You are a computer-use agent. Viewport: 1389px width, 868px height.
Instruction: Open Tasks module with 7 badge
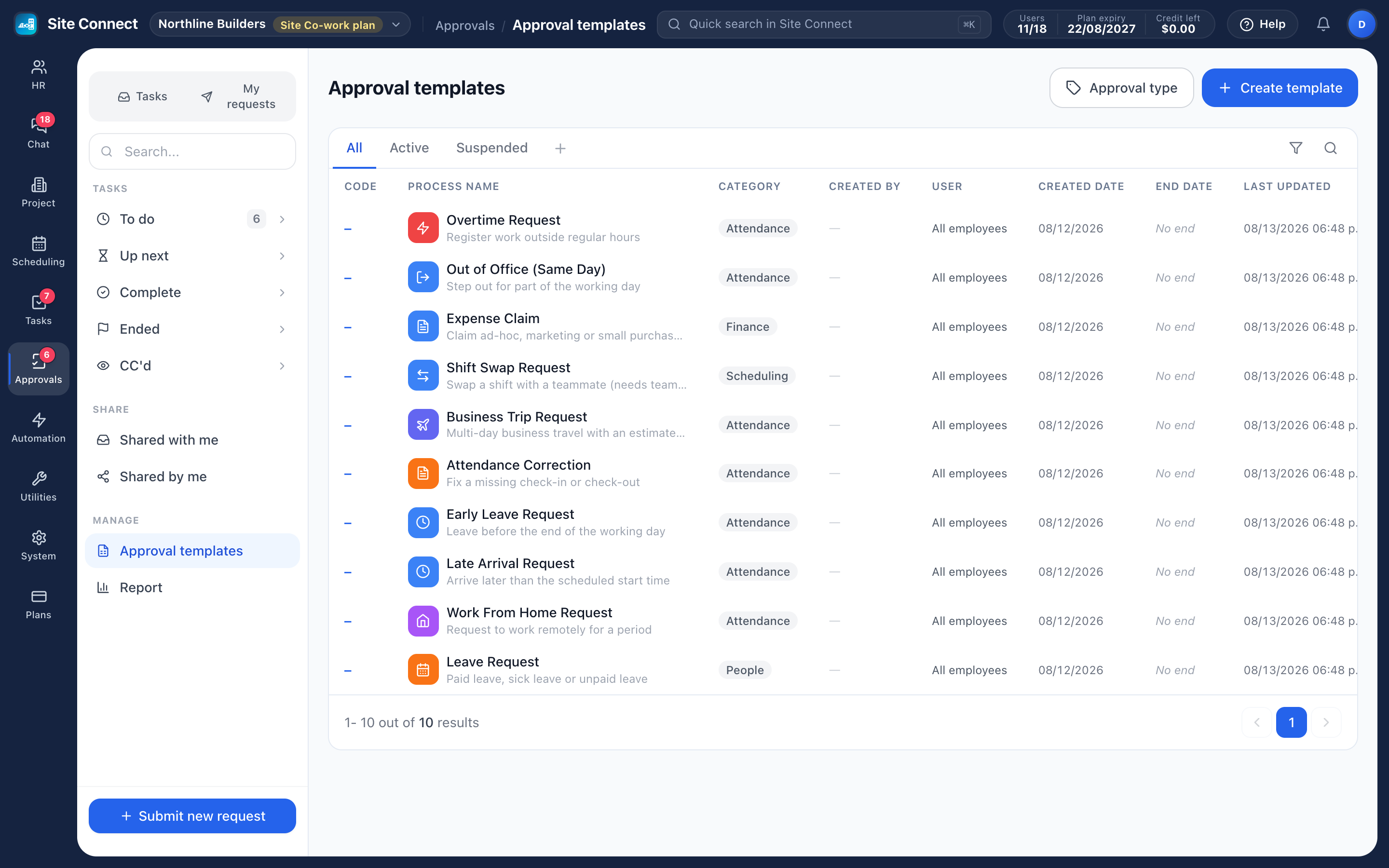click(39, 310)
